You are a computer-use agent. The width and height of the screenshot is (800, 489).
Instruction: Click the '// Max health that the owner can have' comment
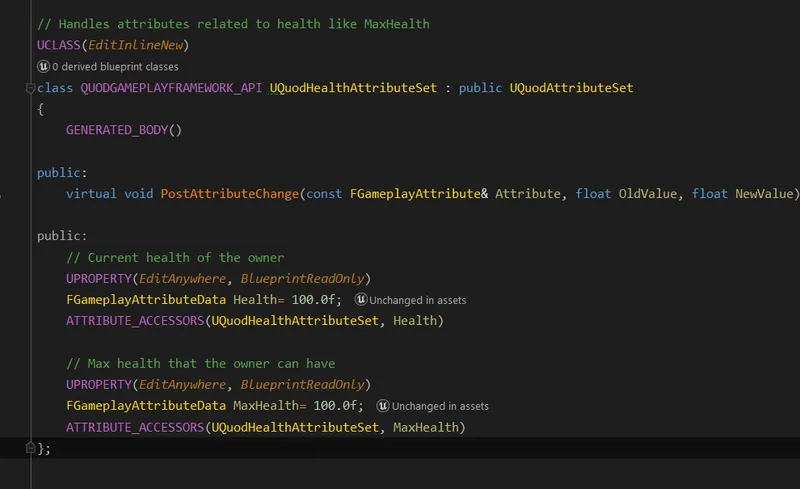[201, 363]
